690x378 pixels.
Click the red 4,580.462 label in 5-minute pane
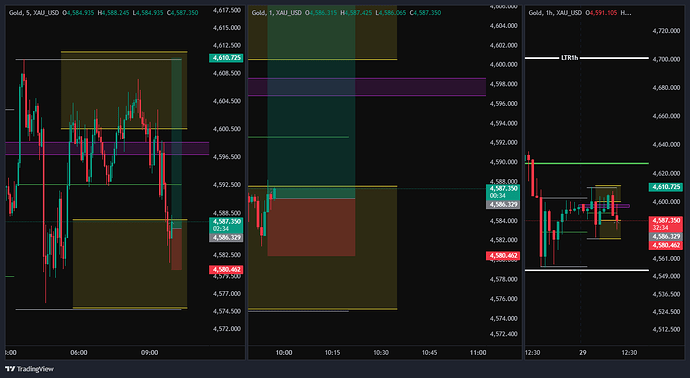[226, 270]
